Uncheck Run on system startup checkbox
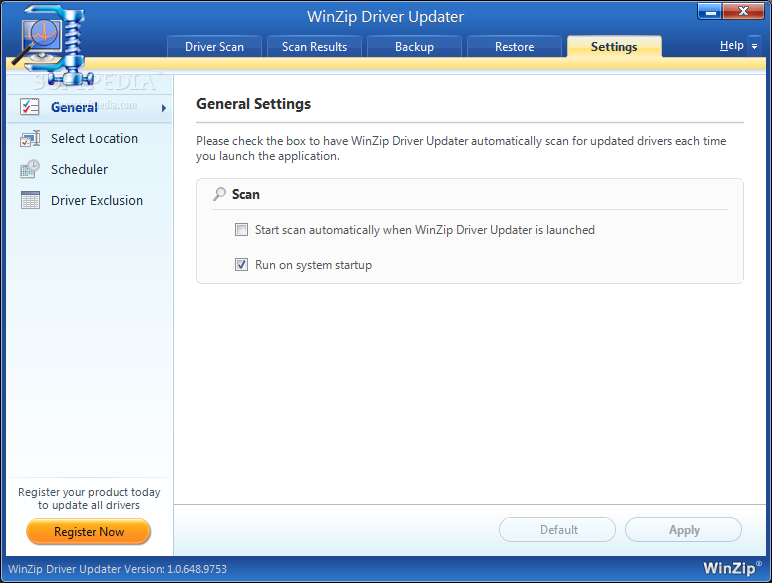The width and height of the screenshot is (772, 583). (241, 265)
